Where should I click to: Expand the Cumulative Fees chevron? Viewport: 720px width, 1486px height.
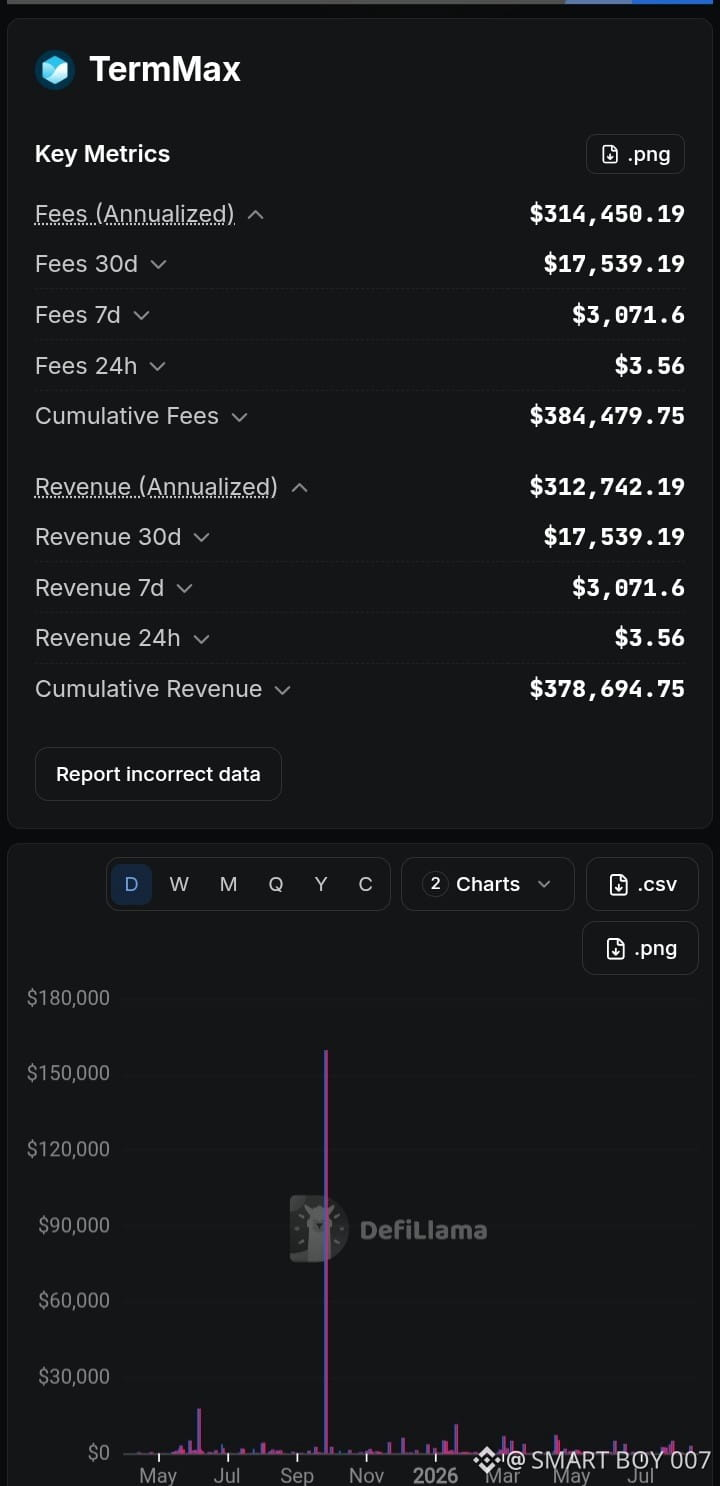[x=239, y=416]
